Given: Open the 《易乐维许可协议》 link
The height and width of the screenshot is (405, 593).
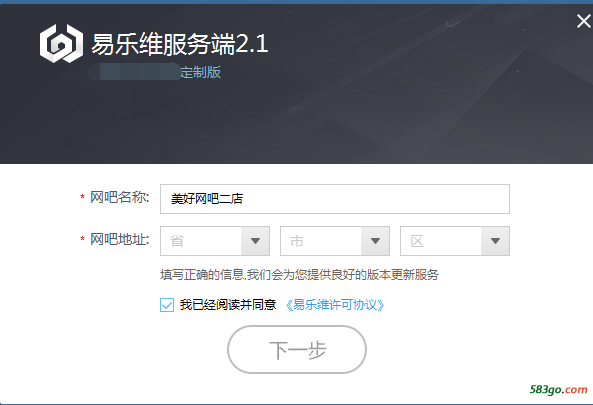Looking at the screenshot, I should 335,305.
